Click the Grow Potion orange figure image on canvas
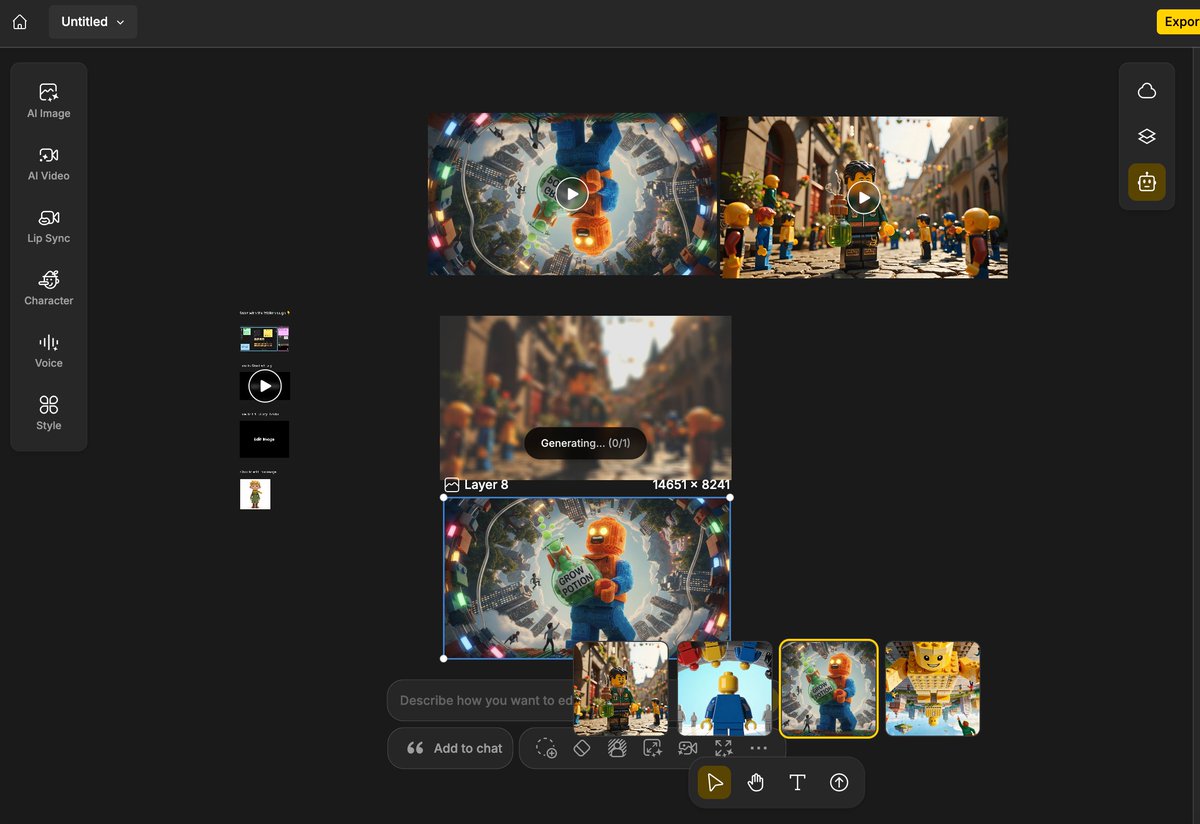 click(587, 578)
